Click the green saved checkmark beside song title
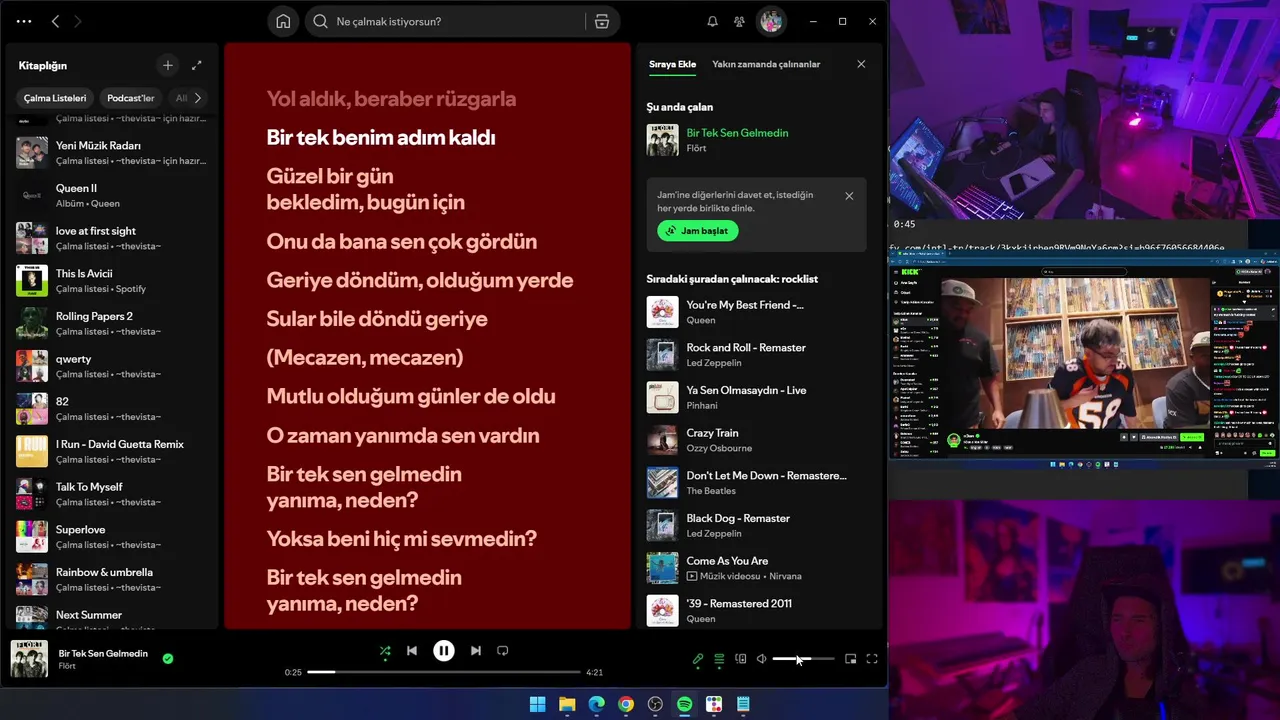The height and width of the screenshot is (720, 1280). (x=168, y=658)
